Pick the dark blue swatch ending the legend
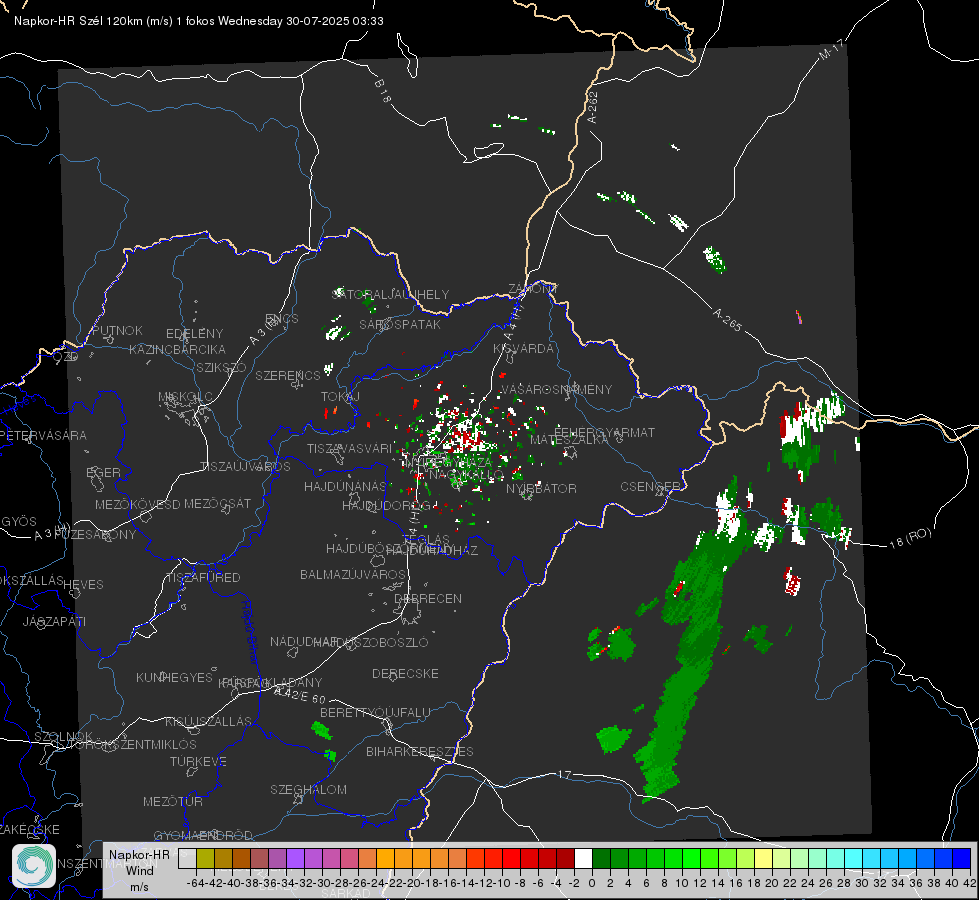The height and width of the screenshot is (900, 979). [x=962, y=858]
